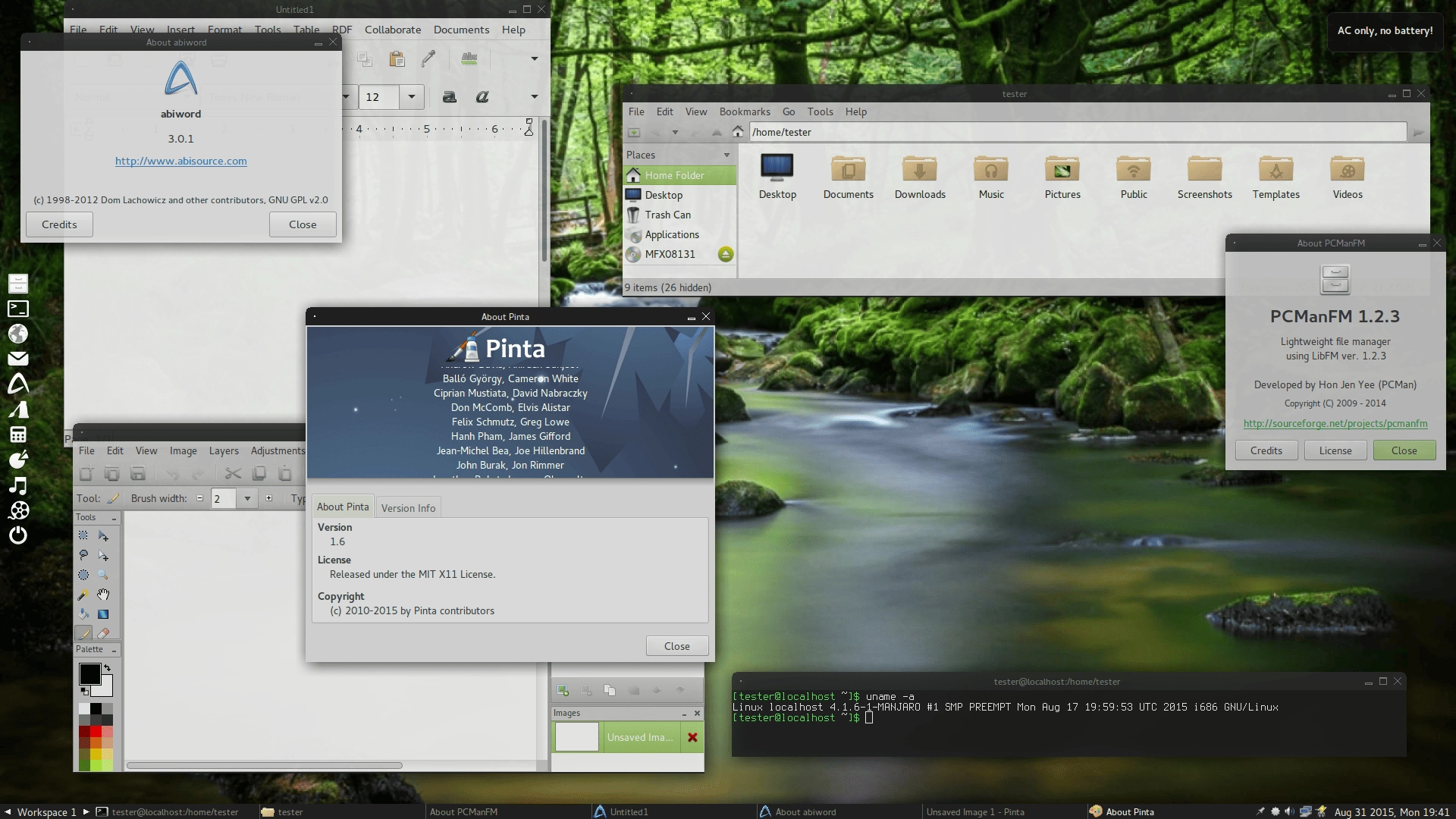
Task: Select the Move Selected tool in Pinta
Action: [x=103, y=535]
